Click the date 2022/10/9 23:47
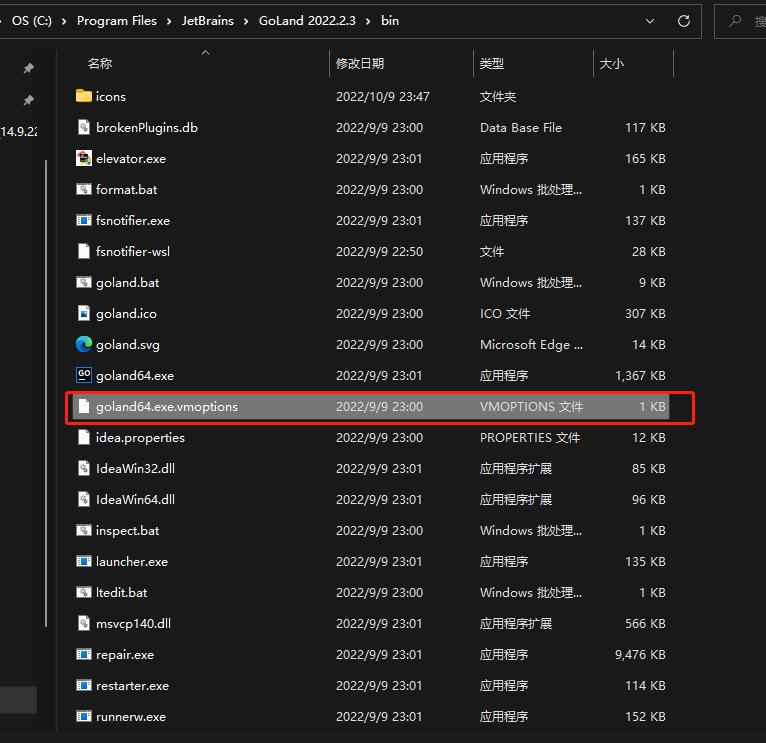The width and height of the screenshot is (766, 743). pyautogui.click(x=383, y=97)
